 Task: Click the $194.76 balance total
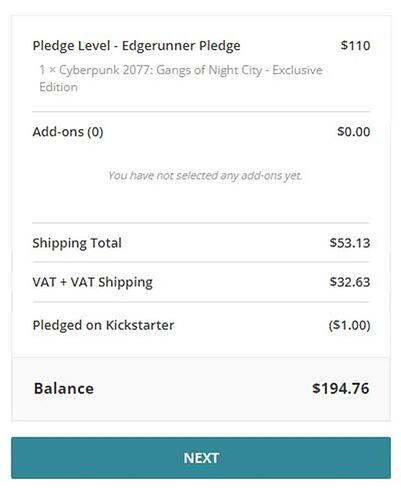pos(341,389)
